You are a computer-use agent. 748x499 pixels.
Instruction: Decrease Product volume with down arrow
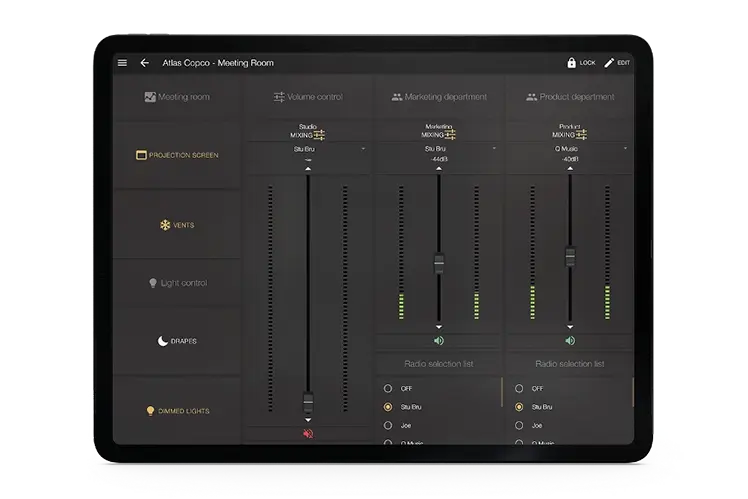click(570, 327)
